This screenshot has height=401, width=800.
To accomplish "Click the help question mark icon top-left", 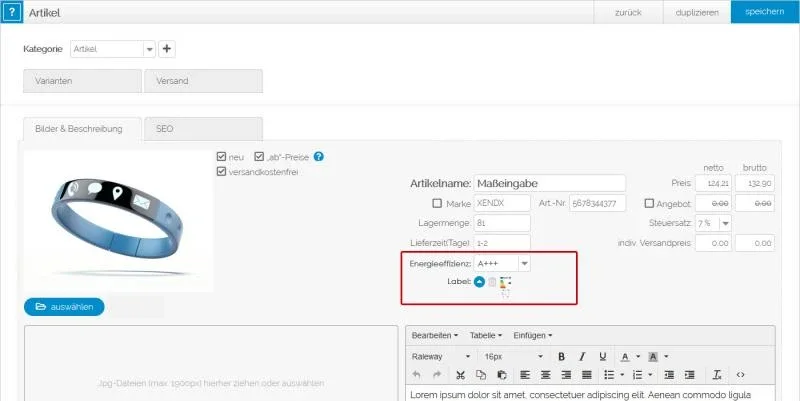I will click(11, 11).
